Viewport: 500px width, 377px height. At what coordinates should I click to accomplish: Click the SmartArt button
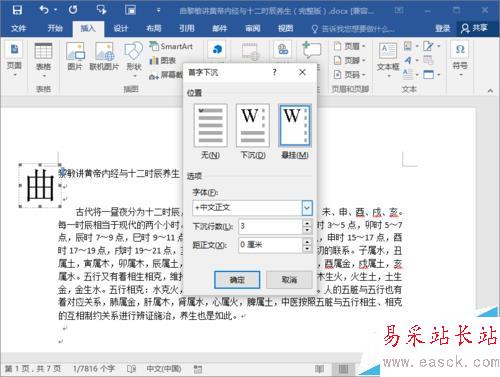coord(171,46)
